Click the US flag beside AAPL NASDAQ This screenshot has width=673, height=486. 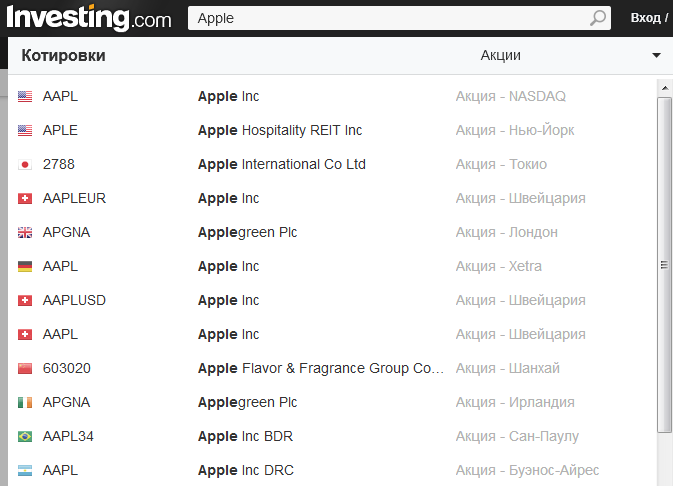25,97
